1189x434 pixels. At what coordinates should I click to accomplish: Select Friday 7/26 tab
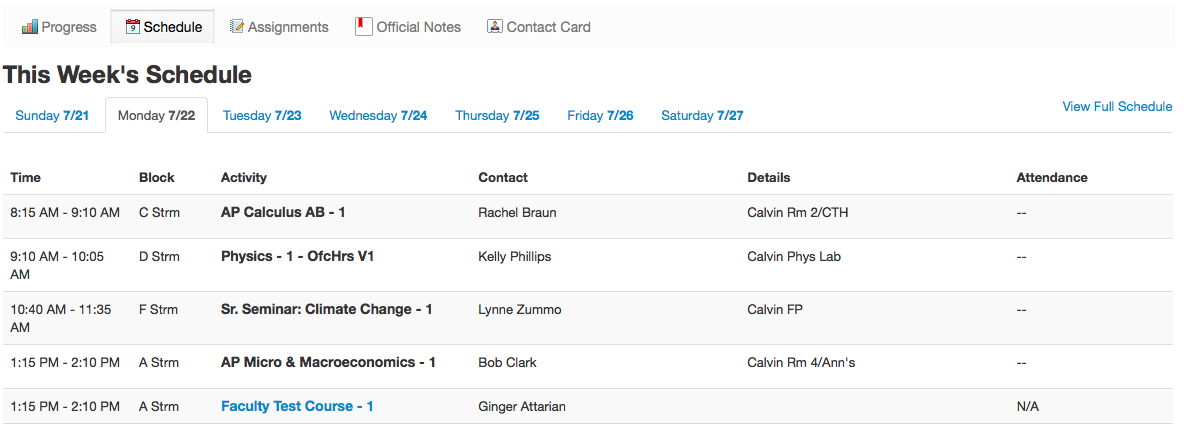[601, 115]
